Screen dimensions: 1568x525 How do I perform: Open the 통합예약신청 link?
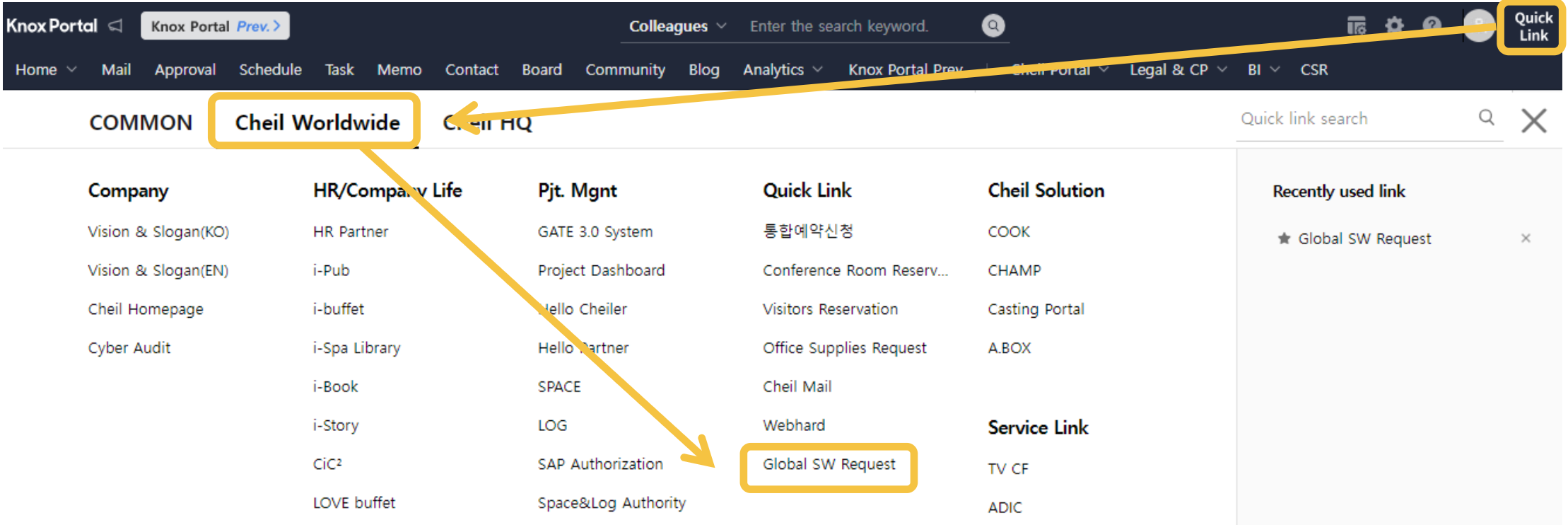[x=808, y=231]
